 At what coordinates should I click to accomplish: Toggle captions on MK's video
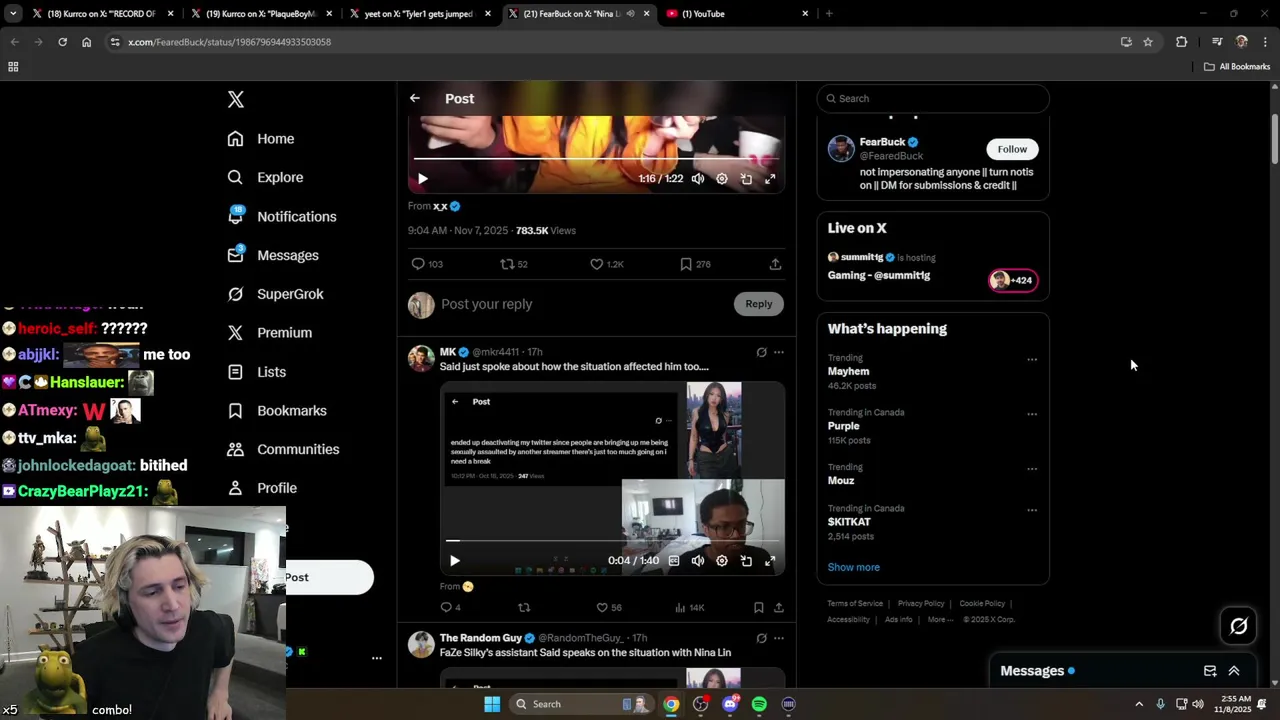(x=674, y=561)
